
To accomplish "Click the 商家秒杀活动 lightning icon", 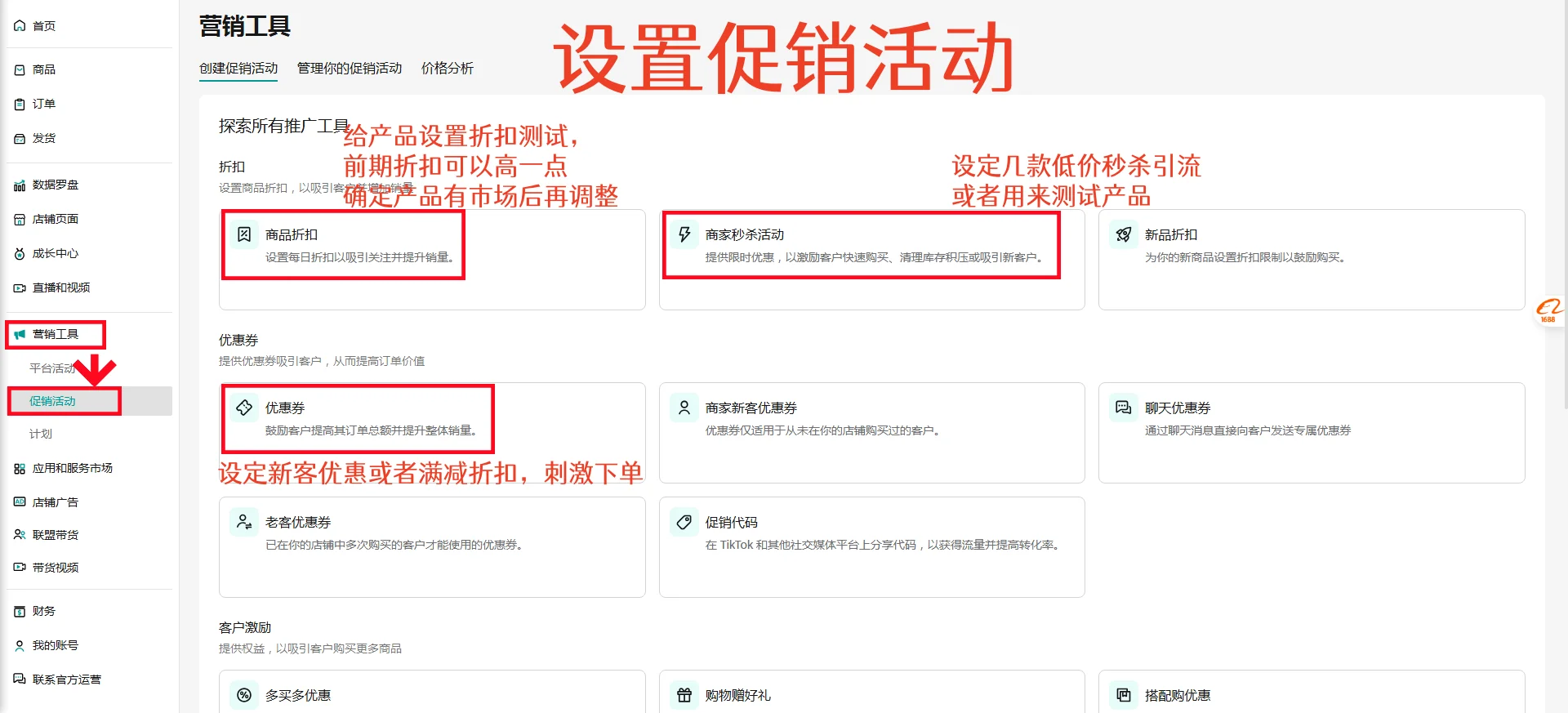I will [684, 234].
